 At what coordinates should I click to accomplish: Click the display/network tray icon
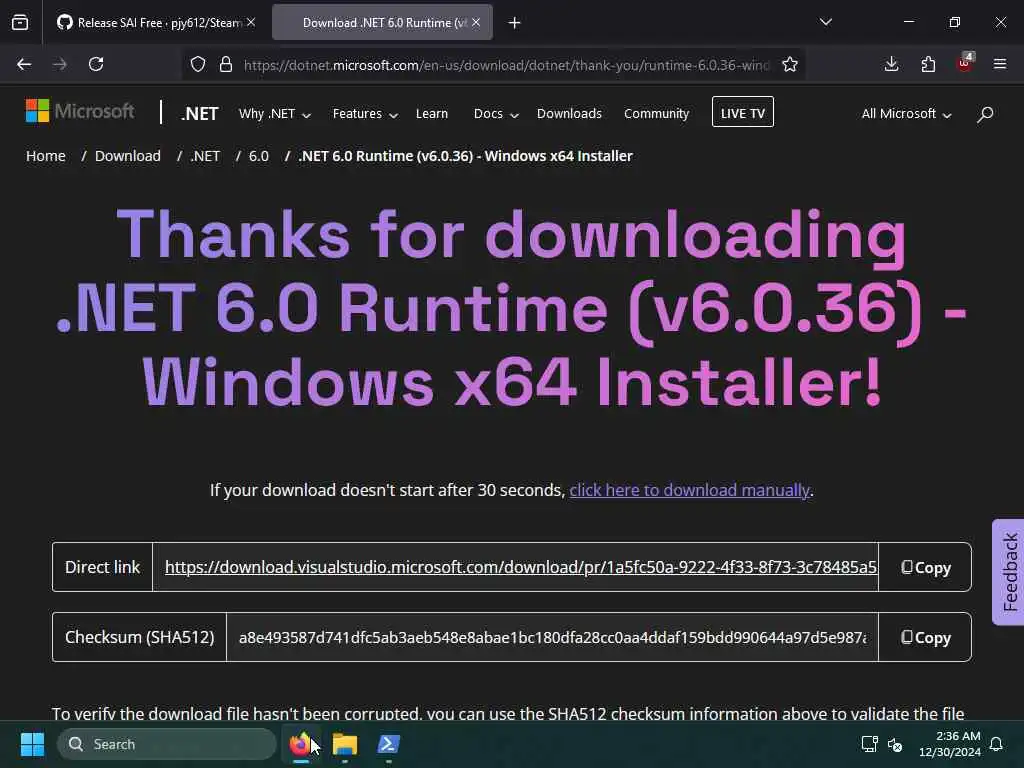tap(869, 744)
